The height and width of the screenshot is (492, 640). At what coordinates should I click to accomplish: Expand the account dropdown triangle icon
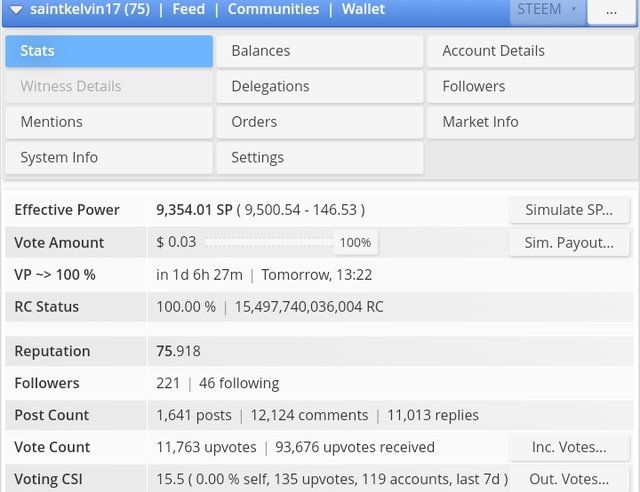[x=16, y=9]
